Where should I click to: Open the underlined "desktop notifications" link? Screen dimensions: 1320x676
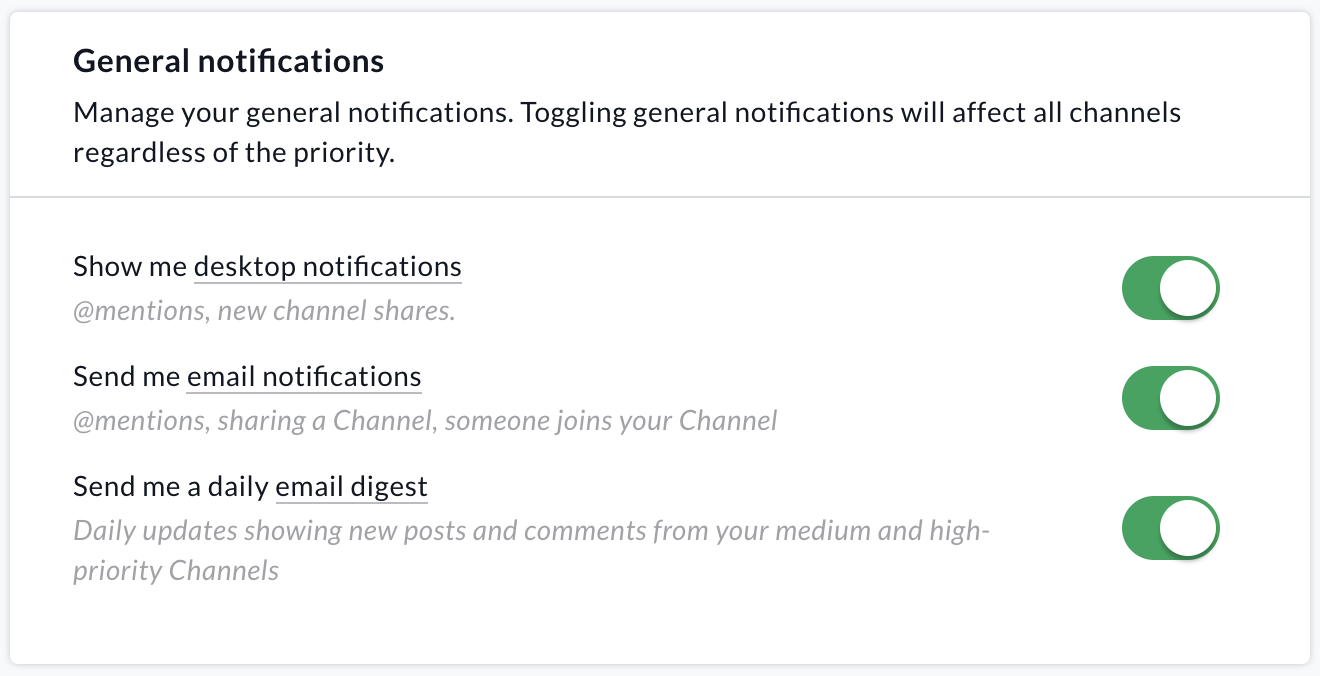[327, 267]
